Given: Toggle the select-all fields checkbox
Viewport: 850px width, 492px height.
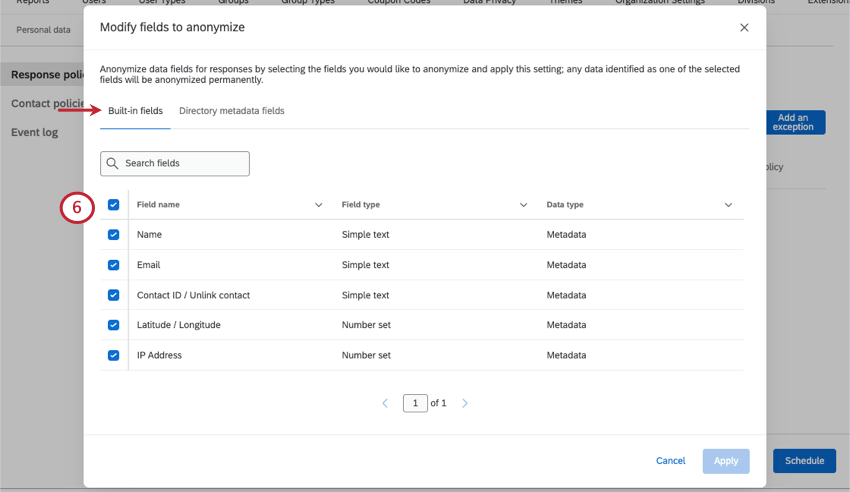Looking at the screenshot, I should point(113,205).
